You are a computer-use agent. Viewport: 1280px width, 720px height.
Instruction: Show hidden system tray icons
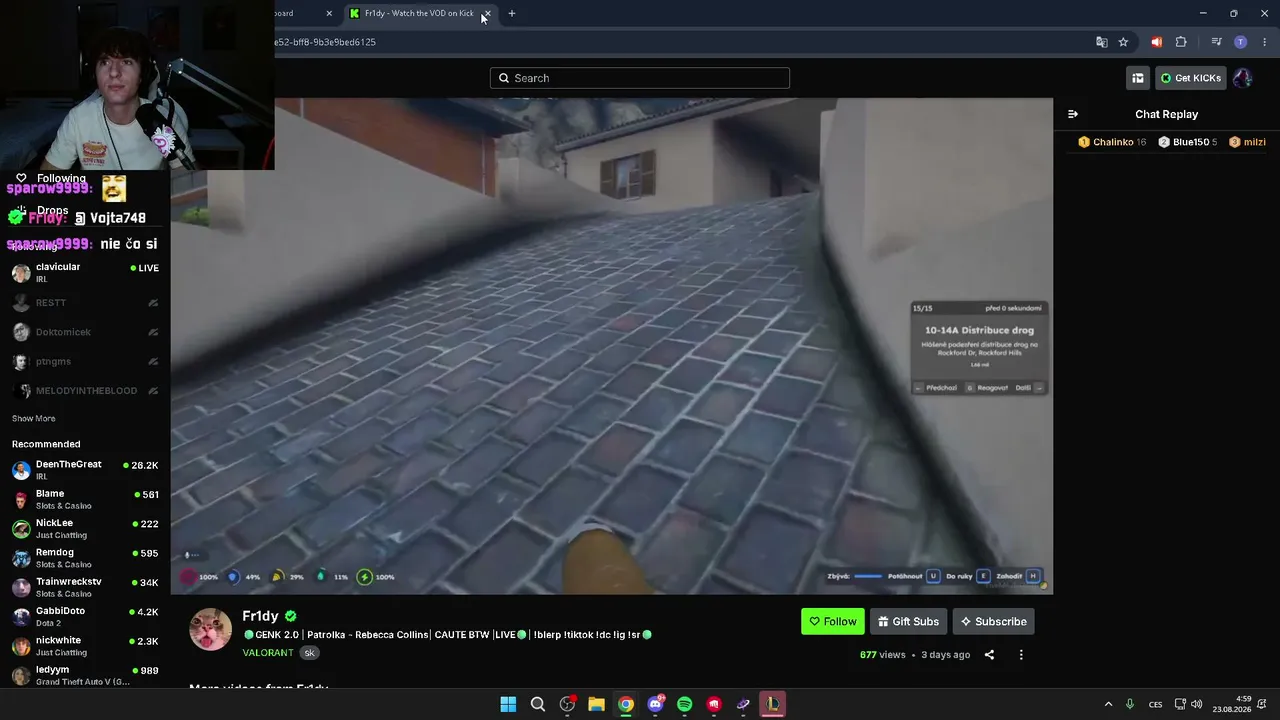click(x=1108, y=704)
